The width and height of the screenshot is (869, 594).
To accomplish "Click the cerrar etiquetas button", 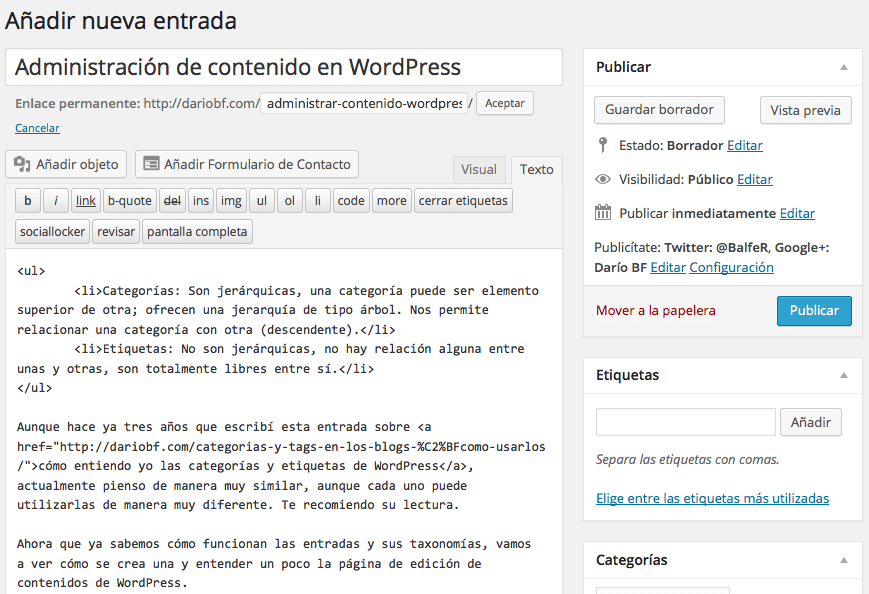I will click(463, 201).
